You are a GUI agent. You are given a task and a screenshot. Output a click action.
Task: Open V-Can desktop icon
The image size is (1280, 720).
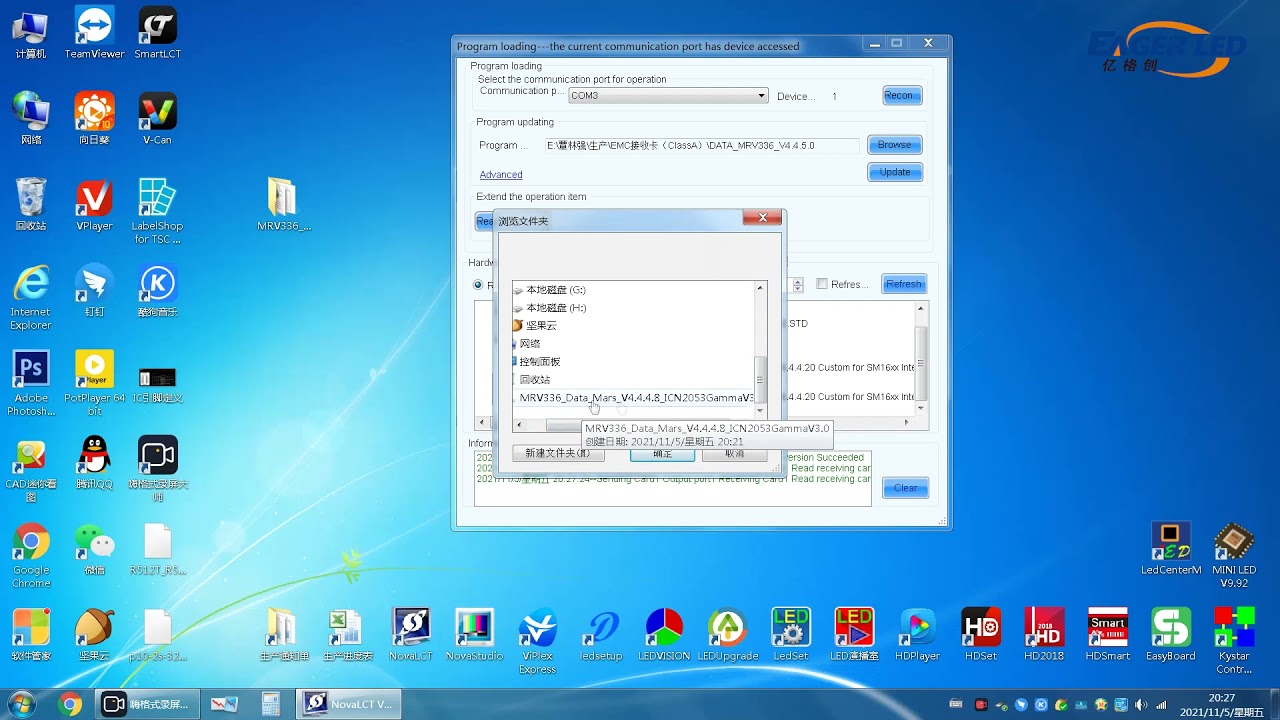[x=157, y=119]
